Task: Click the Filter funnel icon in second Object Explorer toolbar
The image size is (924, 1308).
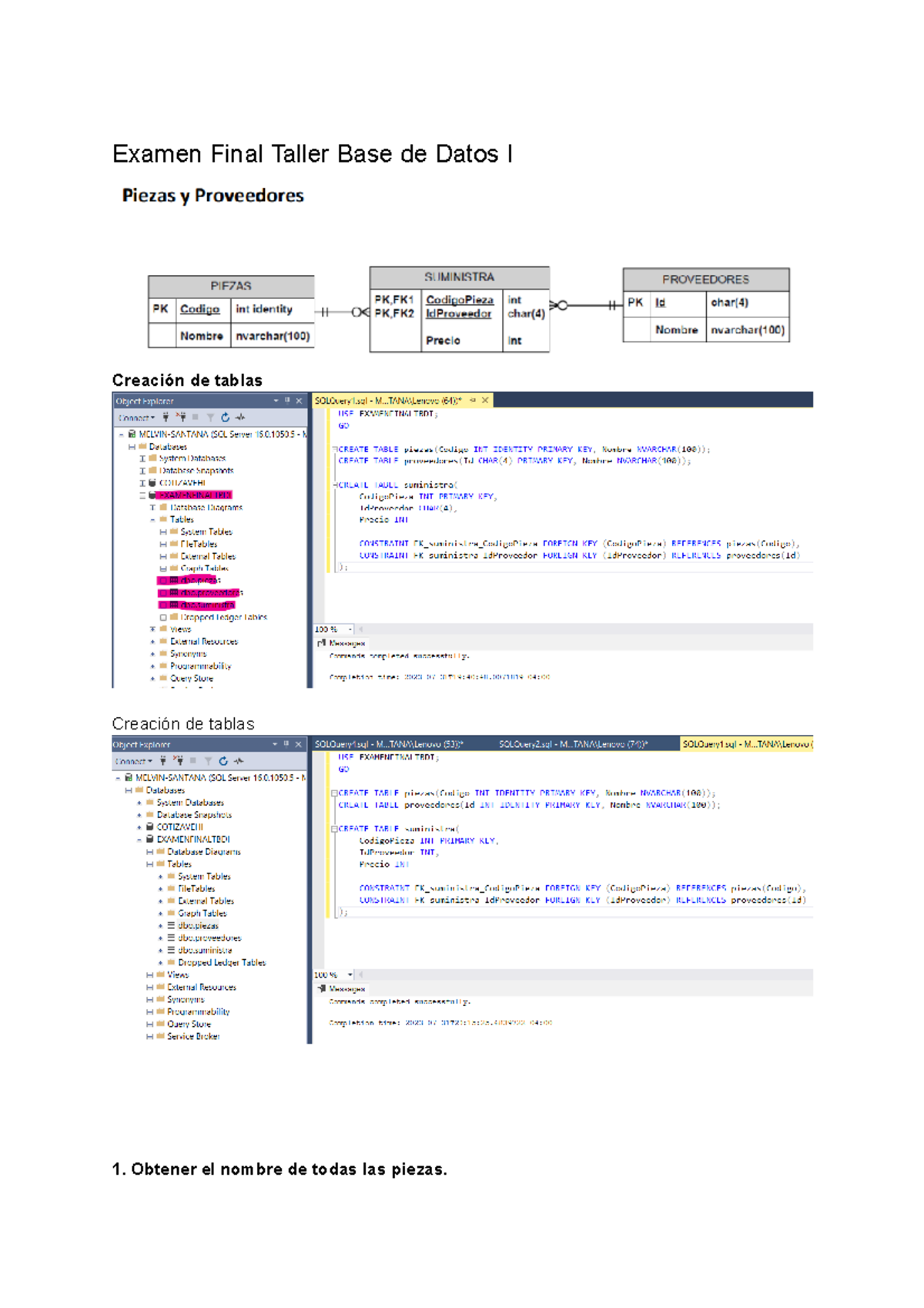Action: 208,761
